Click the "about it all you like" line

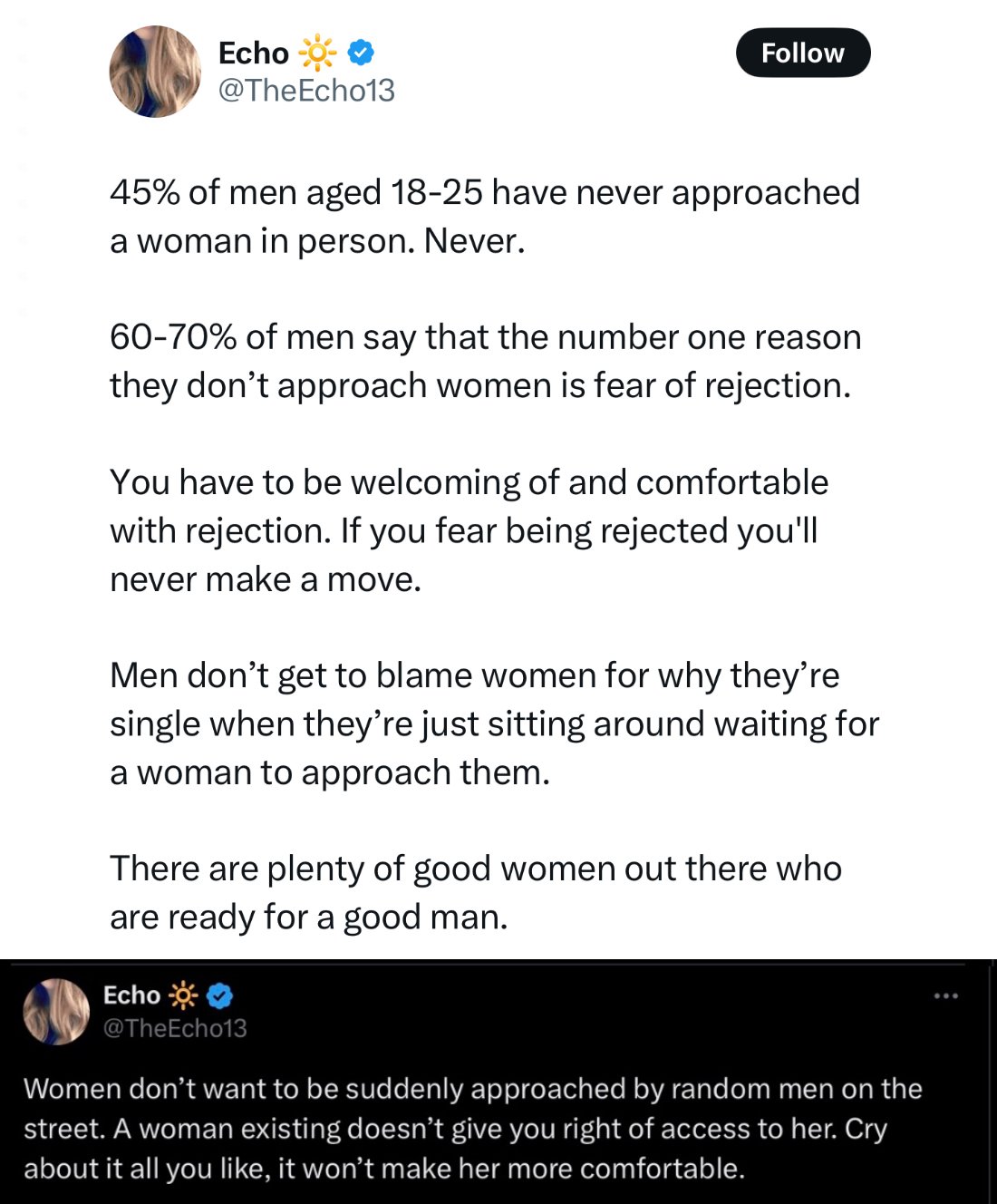tap(383, 1169)
